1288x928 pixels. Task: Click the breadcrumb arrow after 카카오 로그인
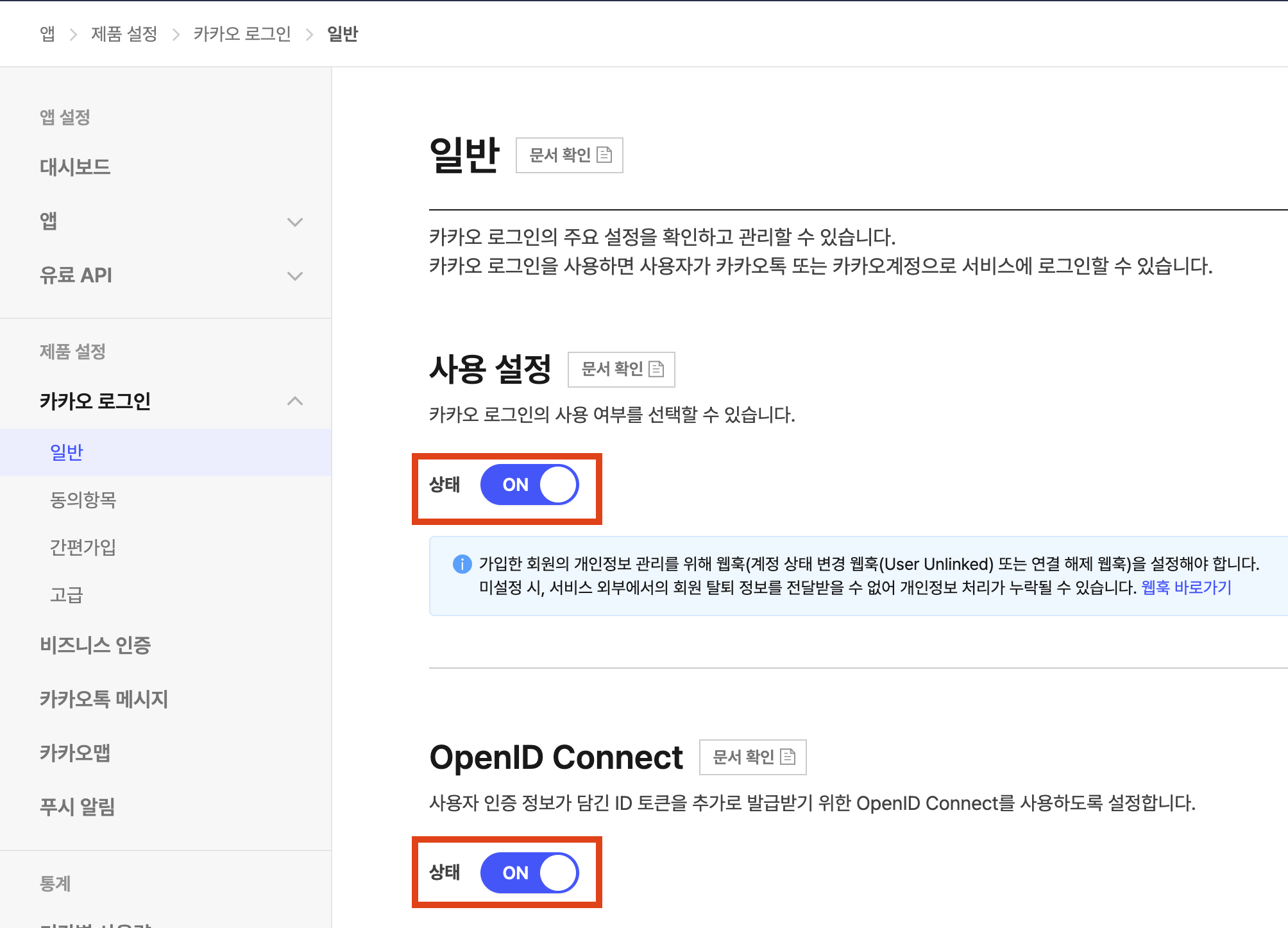(309, 34)
